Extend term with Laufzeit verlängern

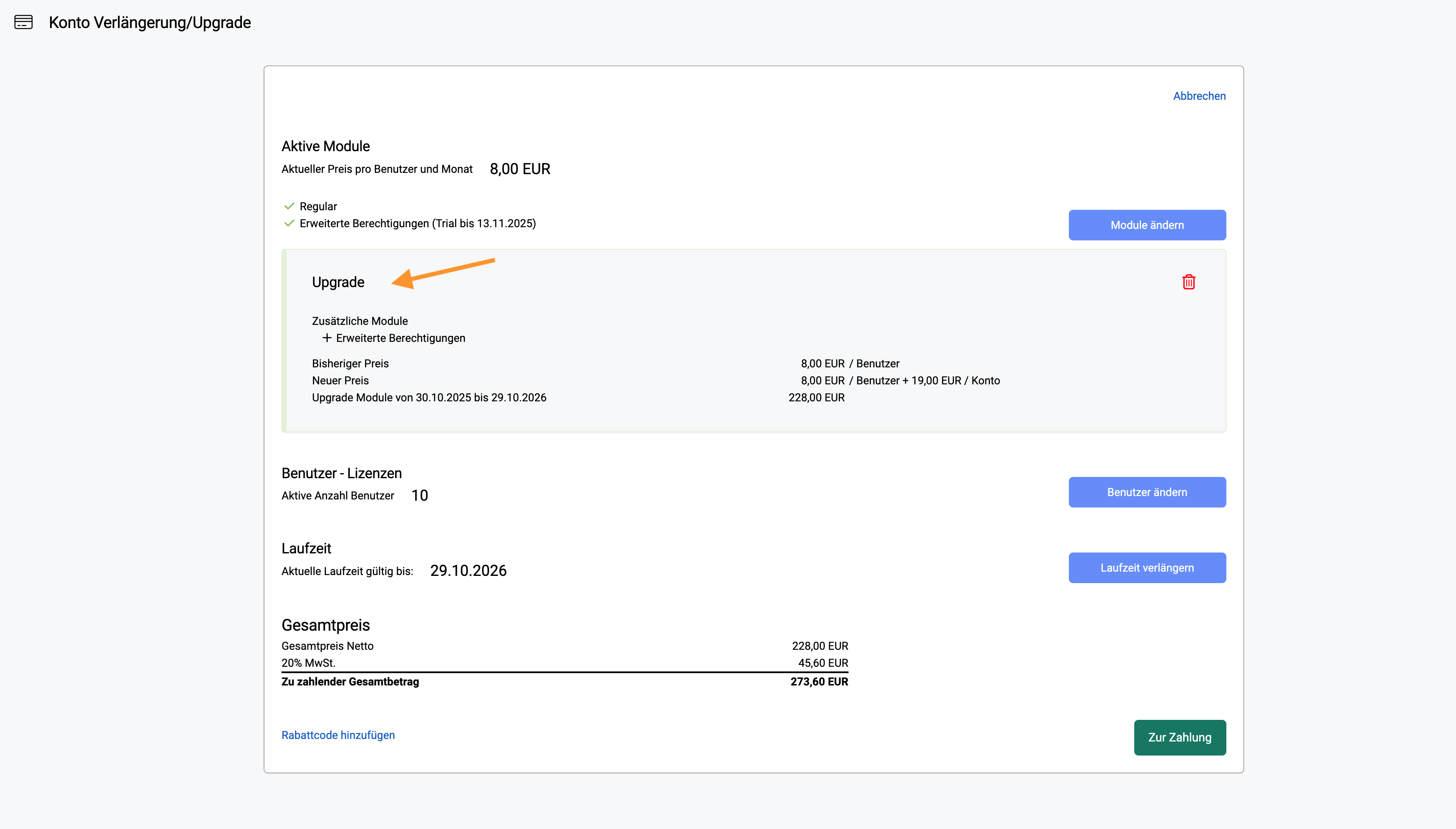coord(1147,568)
